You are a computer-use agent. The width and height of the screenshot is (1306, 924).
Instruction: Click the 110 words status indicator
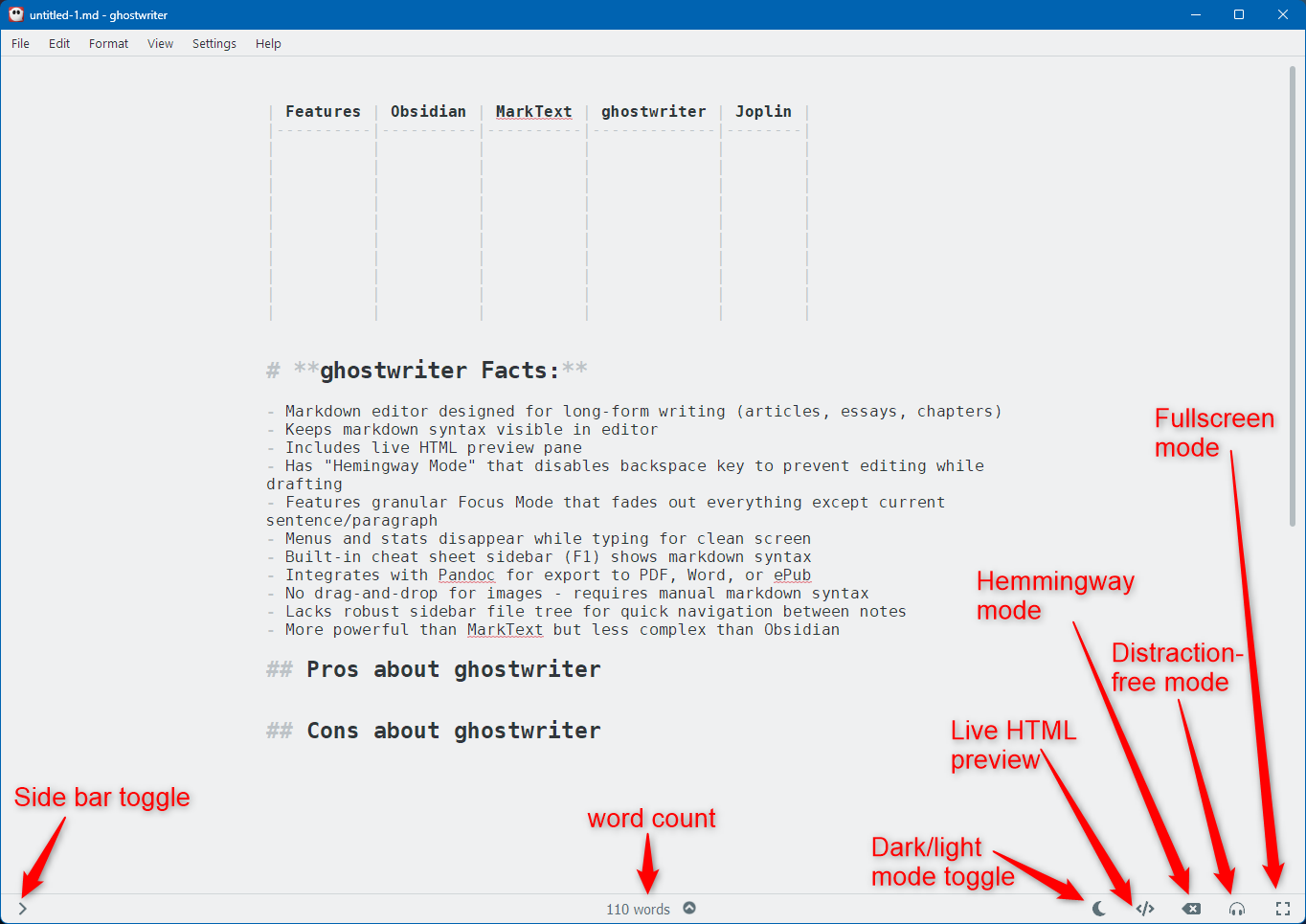(638, 910)
